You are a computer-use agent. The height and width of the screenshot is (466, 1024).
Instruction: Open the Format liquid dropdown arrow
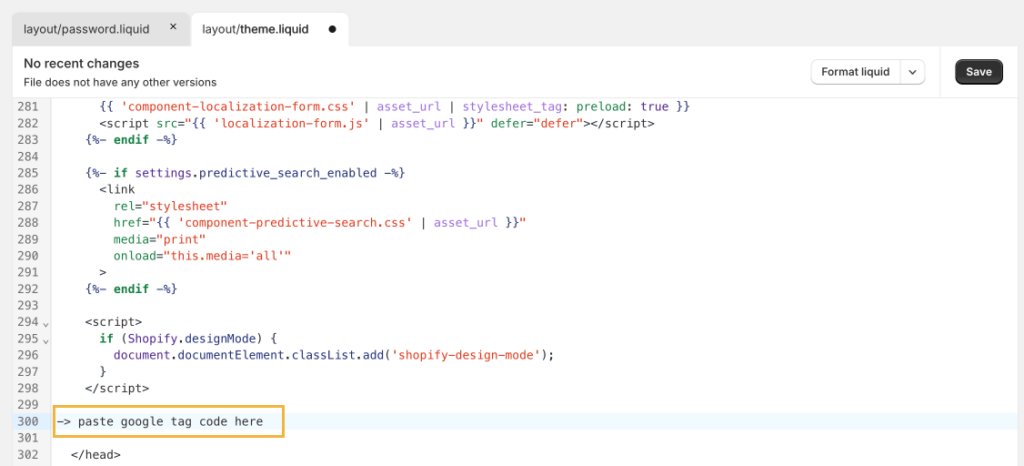tap(912, 72)
